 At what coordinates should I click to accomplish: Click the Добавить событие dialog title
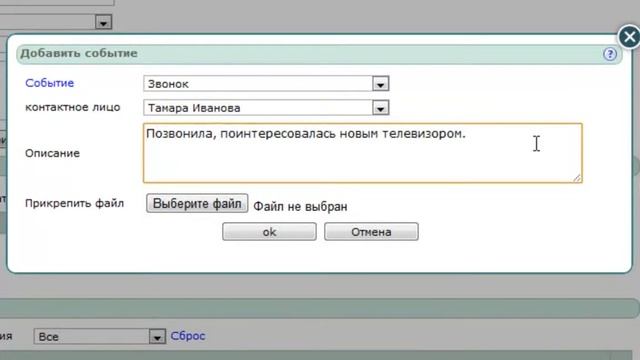(x=79, y=53)
